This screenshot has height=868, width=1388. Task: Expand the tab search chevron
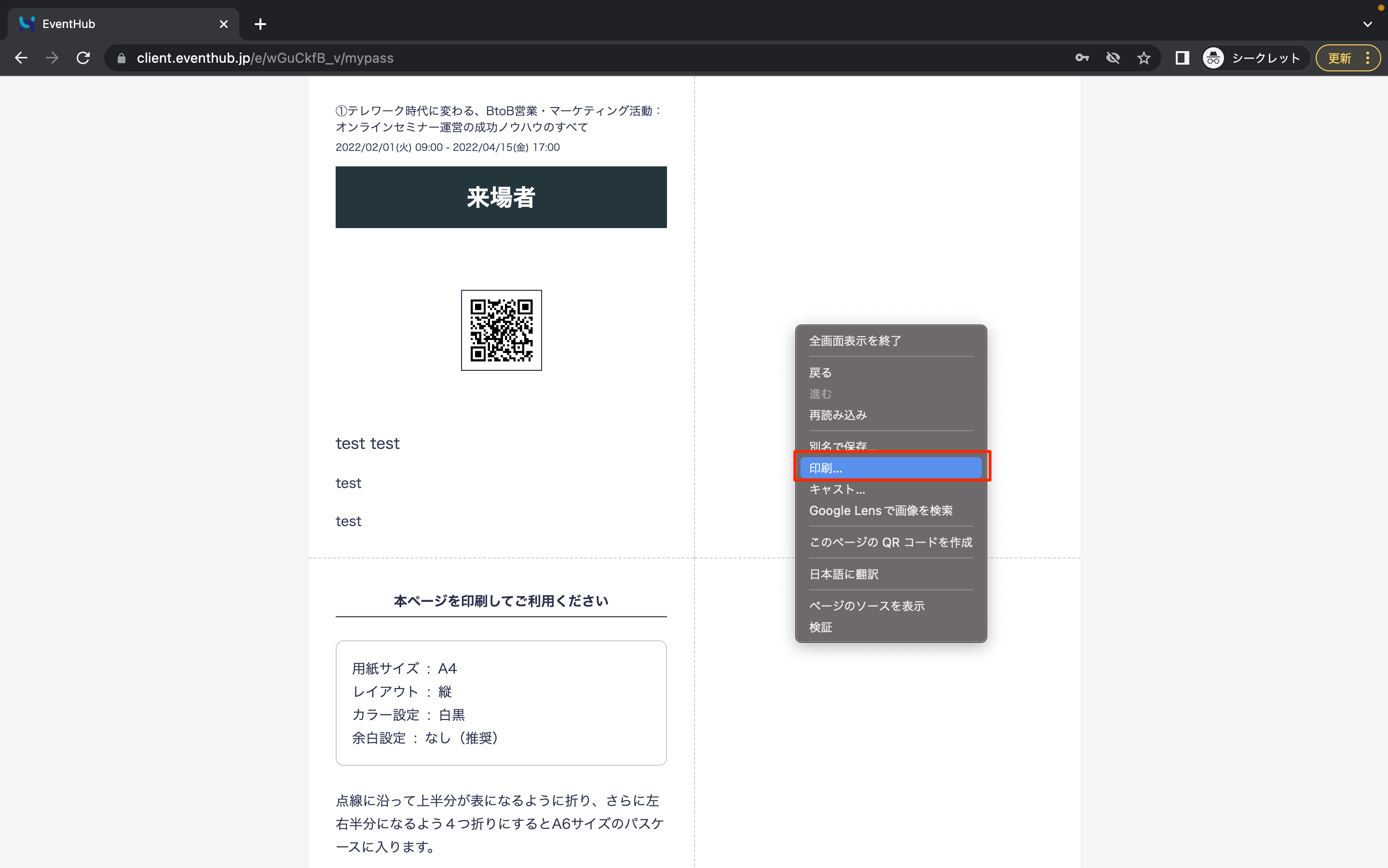(1367, 24)
